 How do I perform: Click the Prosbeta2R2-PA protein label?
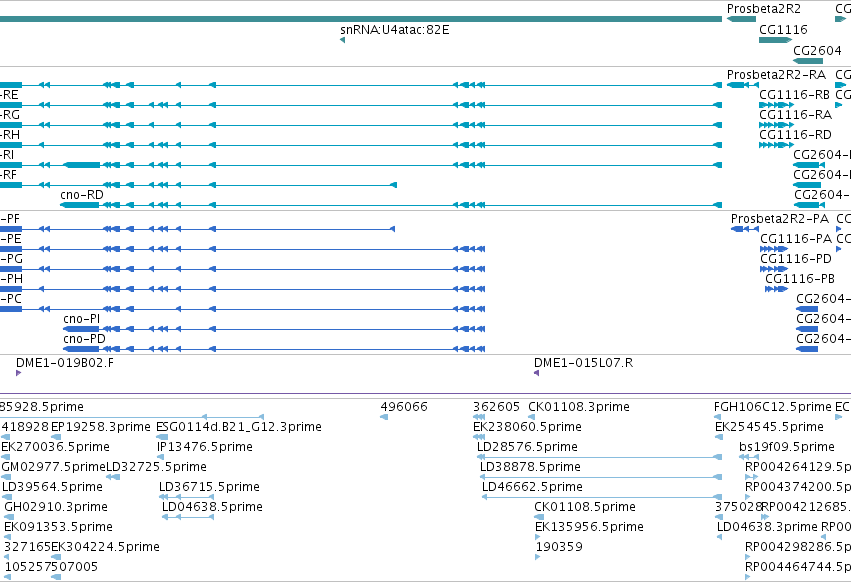[x=780, y=219]
